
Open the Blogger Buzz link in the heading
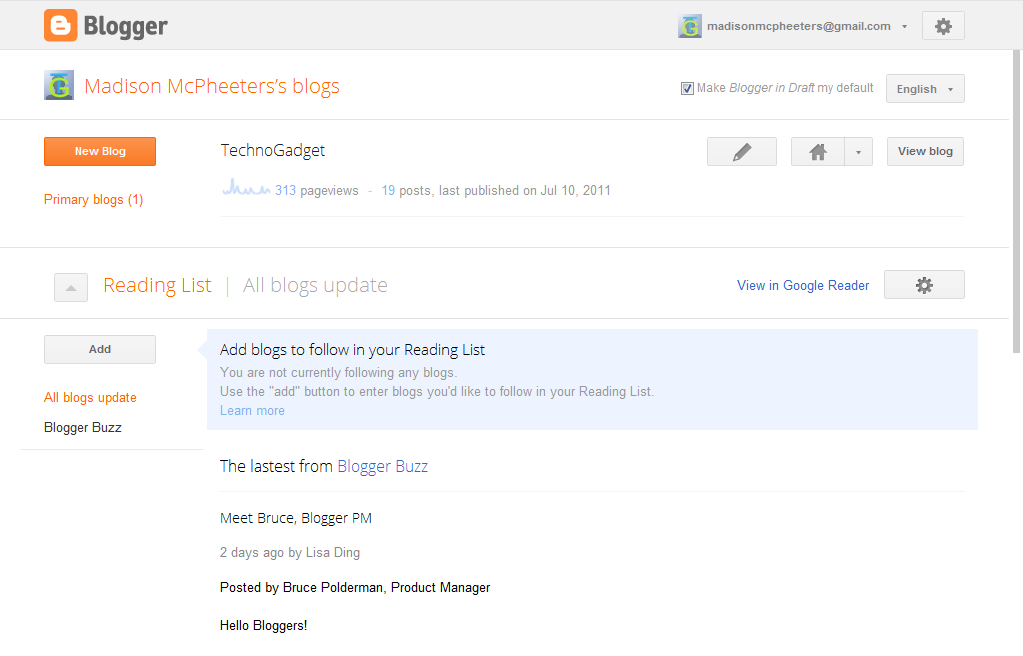click(382, 466)
